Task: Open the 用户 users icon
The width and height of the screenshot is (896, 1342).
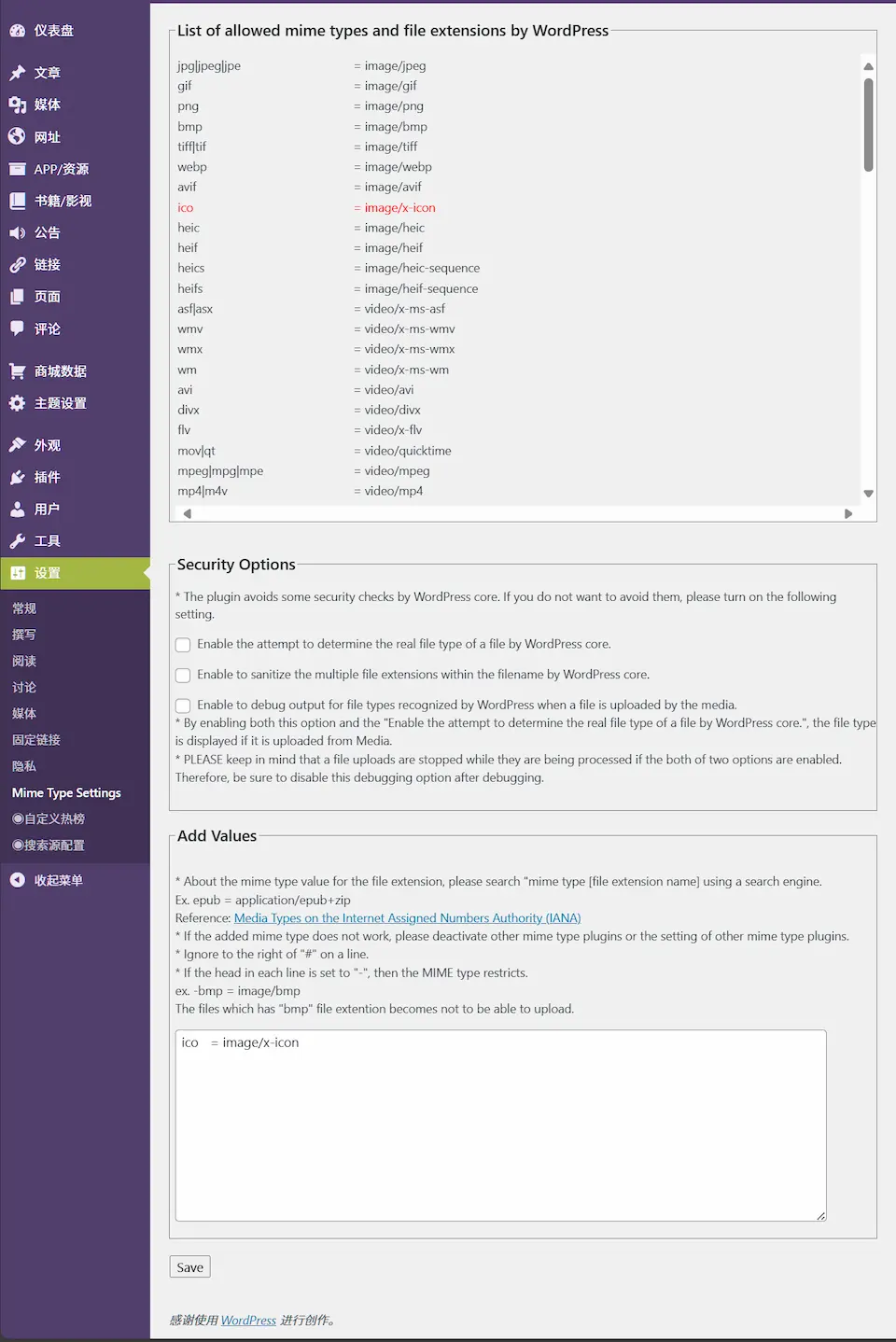Action: point(18,509)
